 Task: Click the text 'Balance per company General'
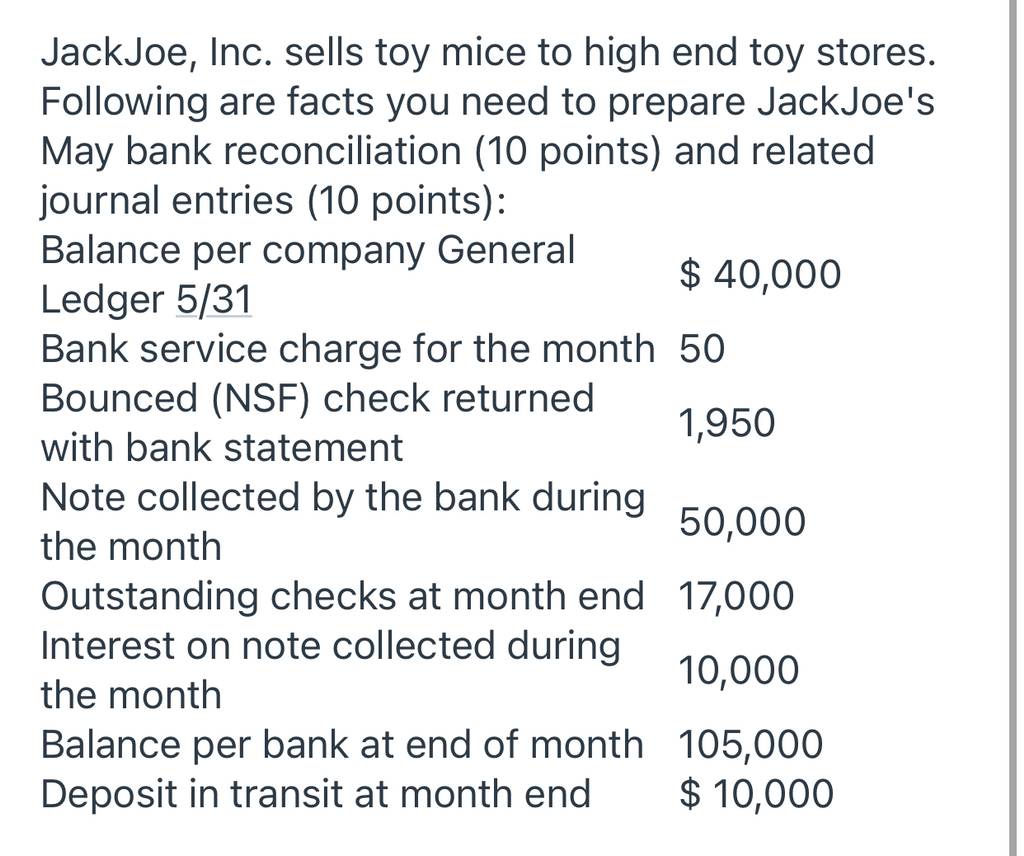click(308, 251)
